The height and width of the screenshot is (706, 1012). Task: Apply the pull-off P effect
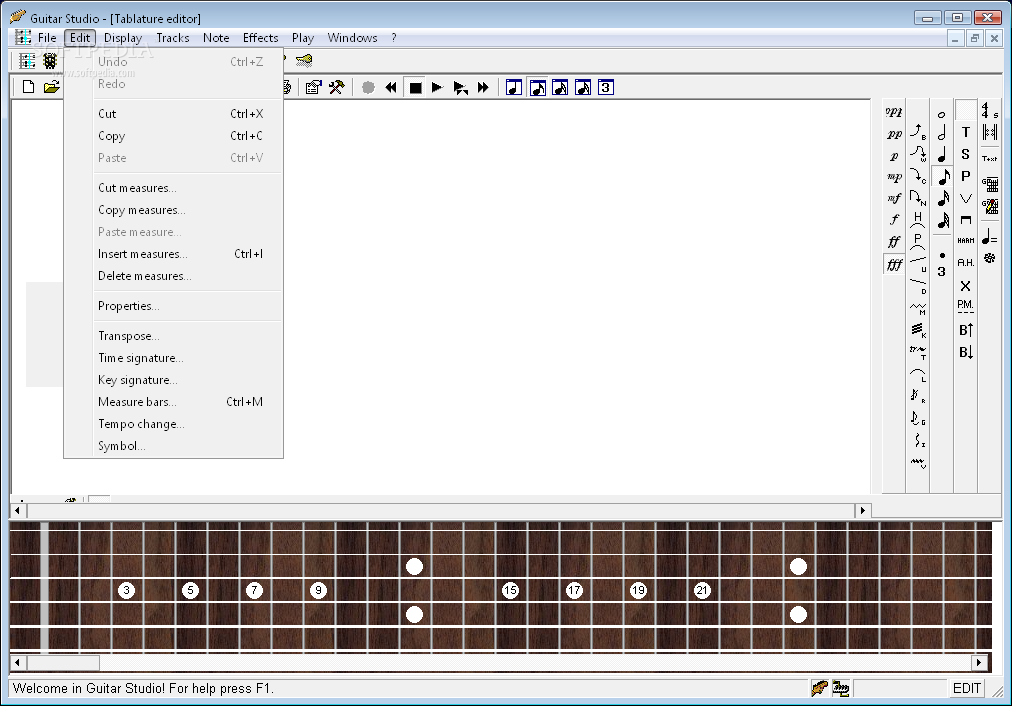point(918,241)
